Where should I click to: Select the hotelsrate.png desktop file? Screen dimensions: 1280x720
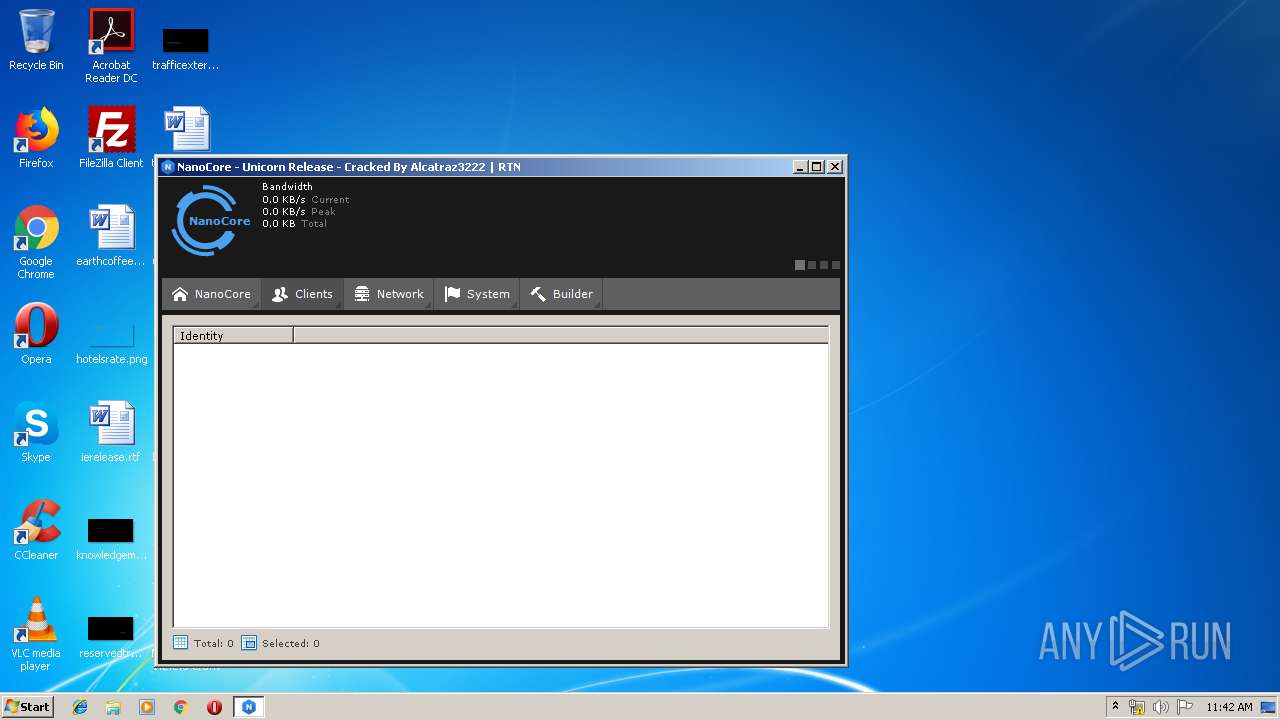[x=111, y=343]
